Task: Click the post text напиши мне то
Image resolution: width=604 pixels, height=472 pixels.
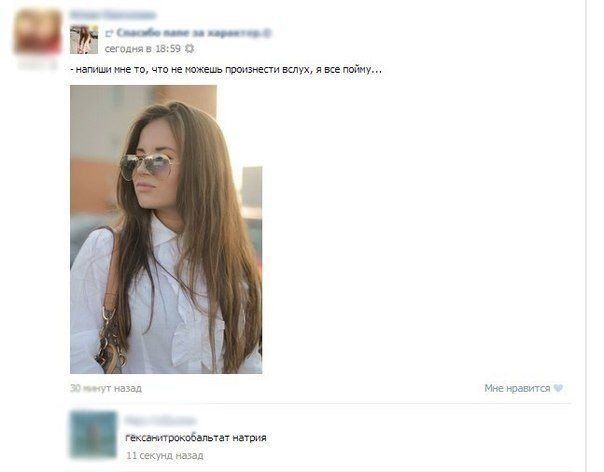Action: [x=226, y=69]
